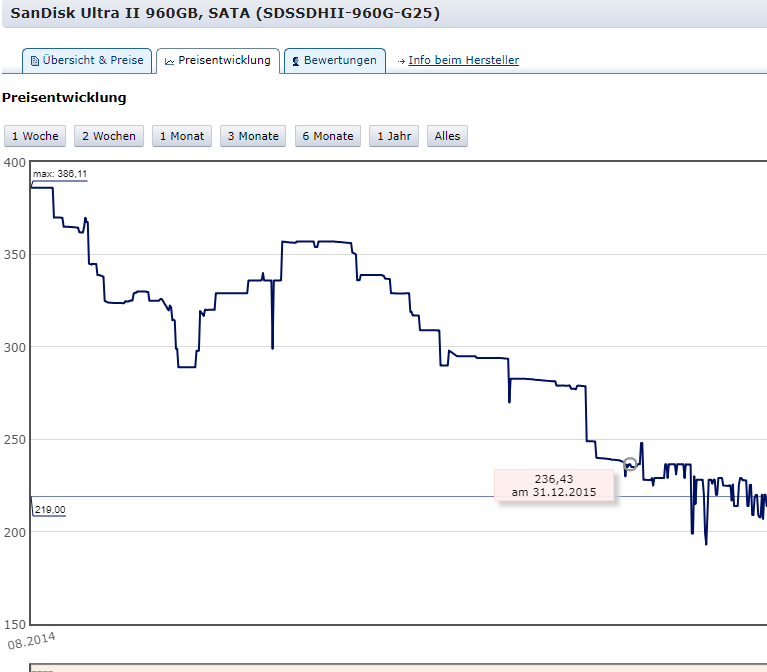The image size is (767, 672).
Task: Switch to the Preisentwicklung tab
Action: 218,61
